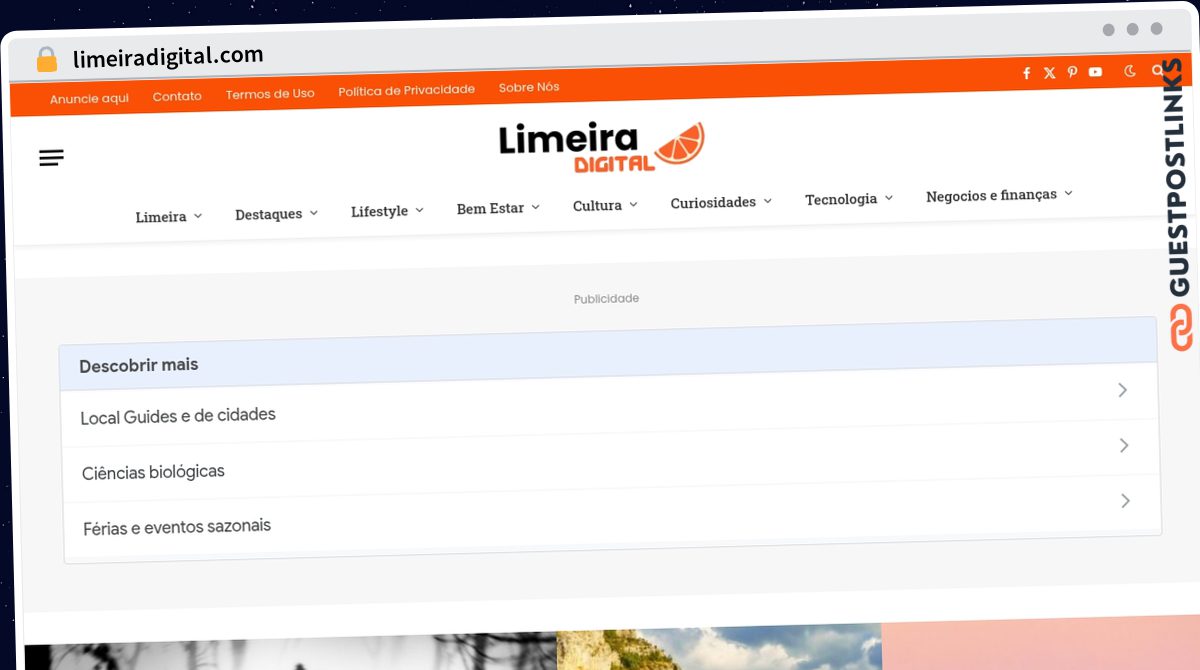The height and width of the screenshot is (670, 1200).
Task: Open Política de Privacidade link
Action: point(406,90)
